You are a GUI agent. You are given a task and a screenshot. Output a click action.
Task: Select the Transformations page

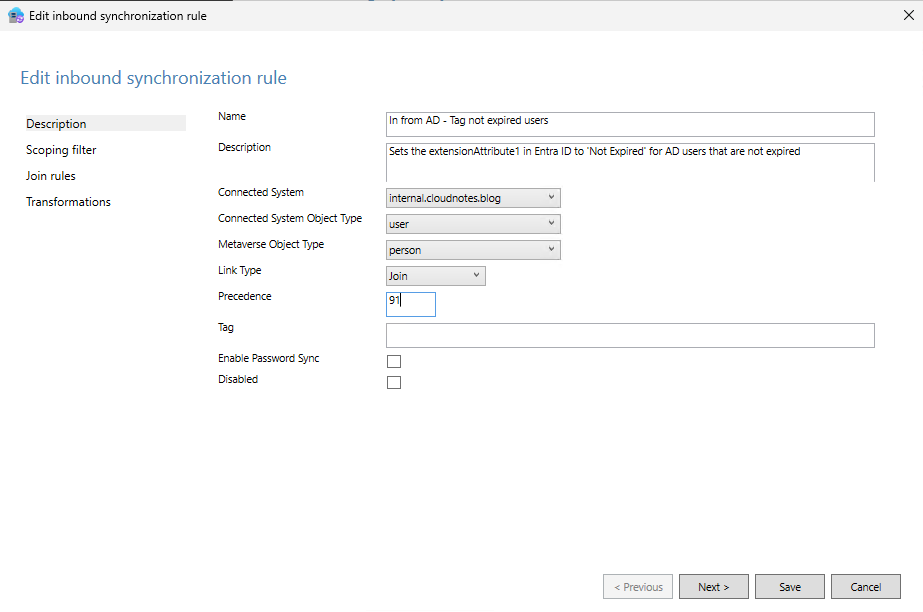pyautogui.click(x=68, y=201)
